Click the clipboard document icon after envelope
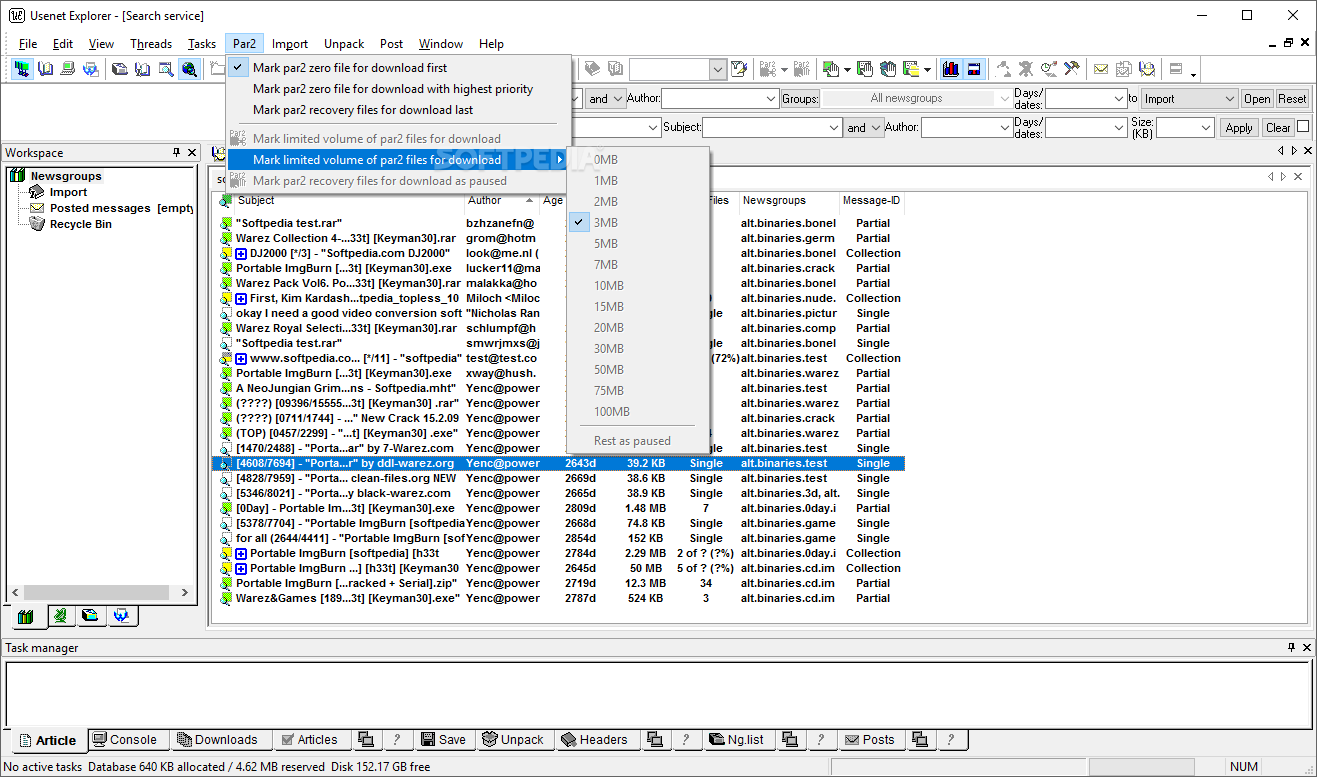1317x777 pixels. [x=1123, y=69]
